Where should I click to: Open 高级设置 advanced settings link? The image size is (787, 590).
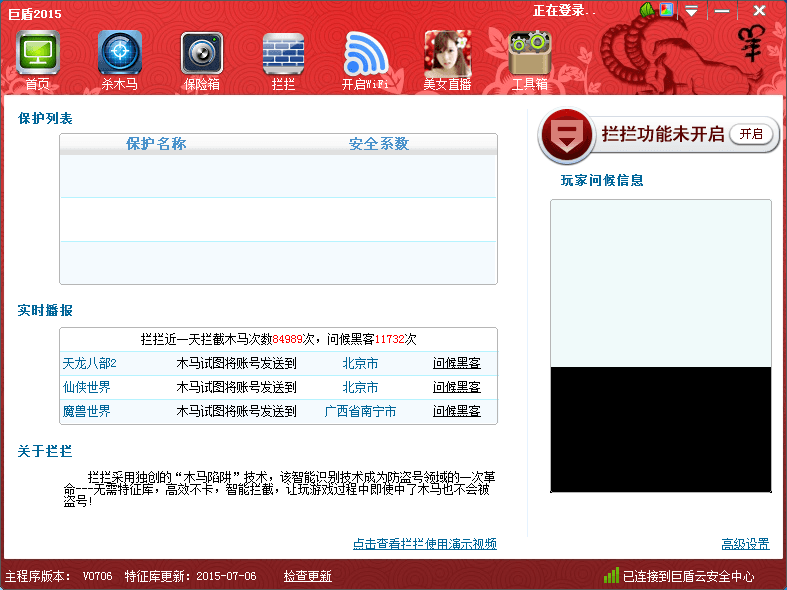click(x=745, y=544)
